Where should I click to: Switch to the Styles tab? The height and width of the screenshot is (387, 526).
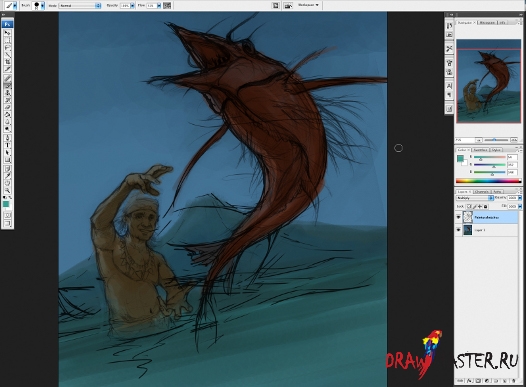point(496,150)
